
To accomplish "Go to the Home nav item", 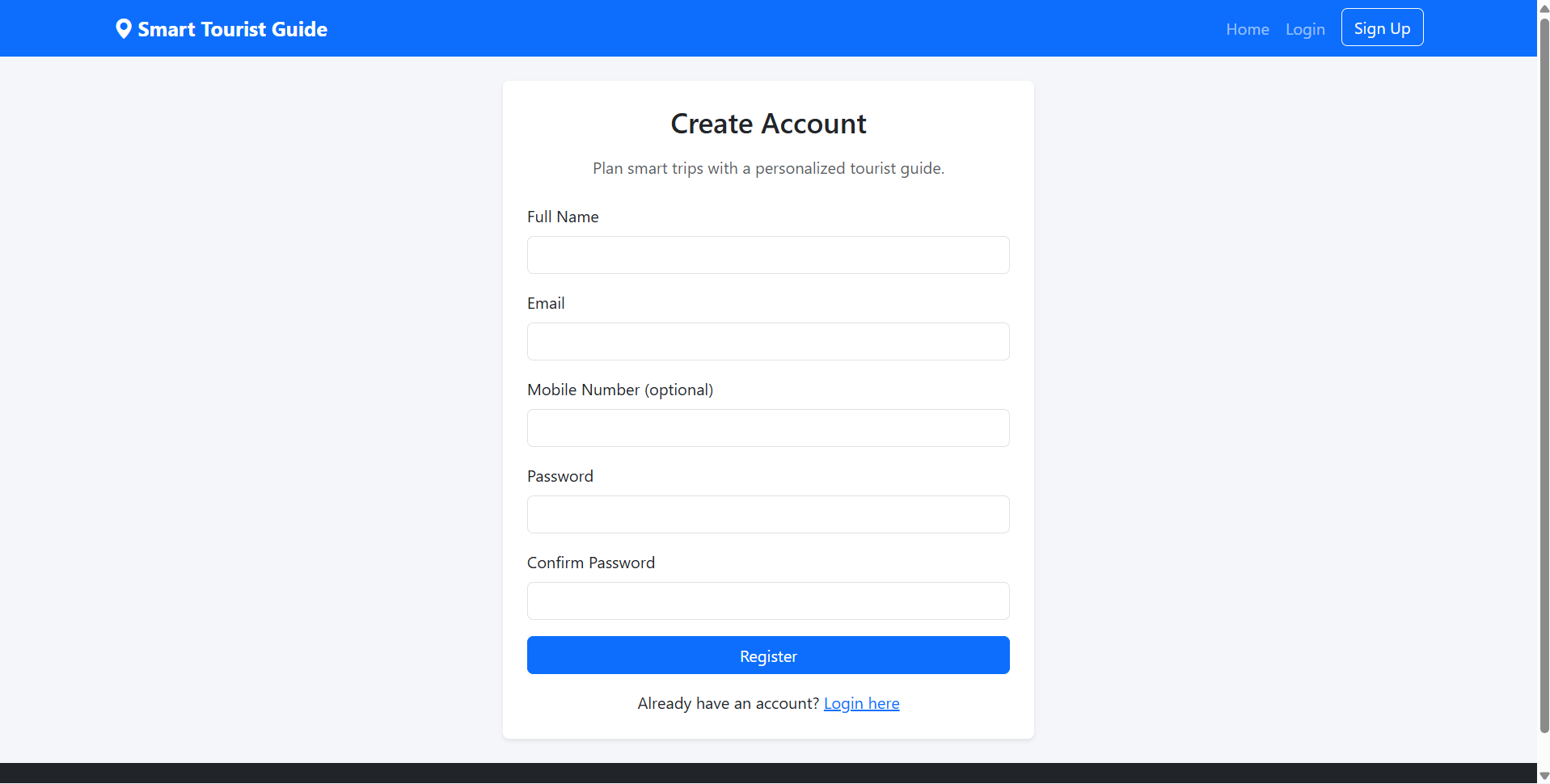I will point(1248,29).
